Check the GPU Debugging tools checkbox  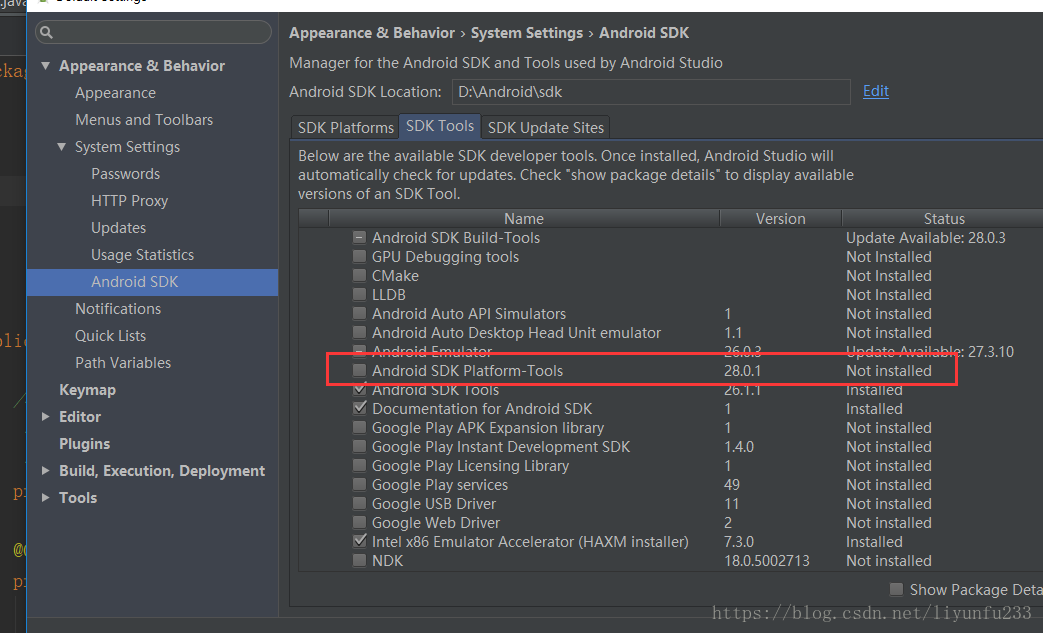tap(359, 257)
